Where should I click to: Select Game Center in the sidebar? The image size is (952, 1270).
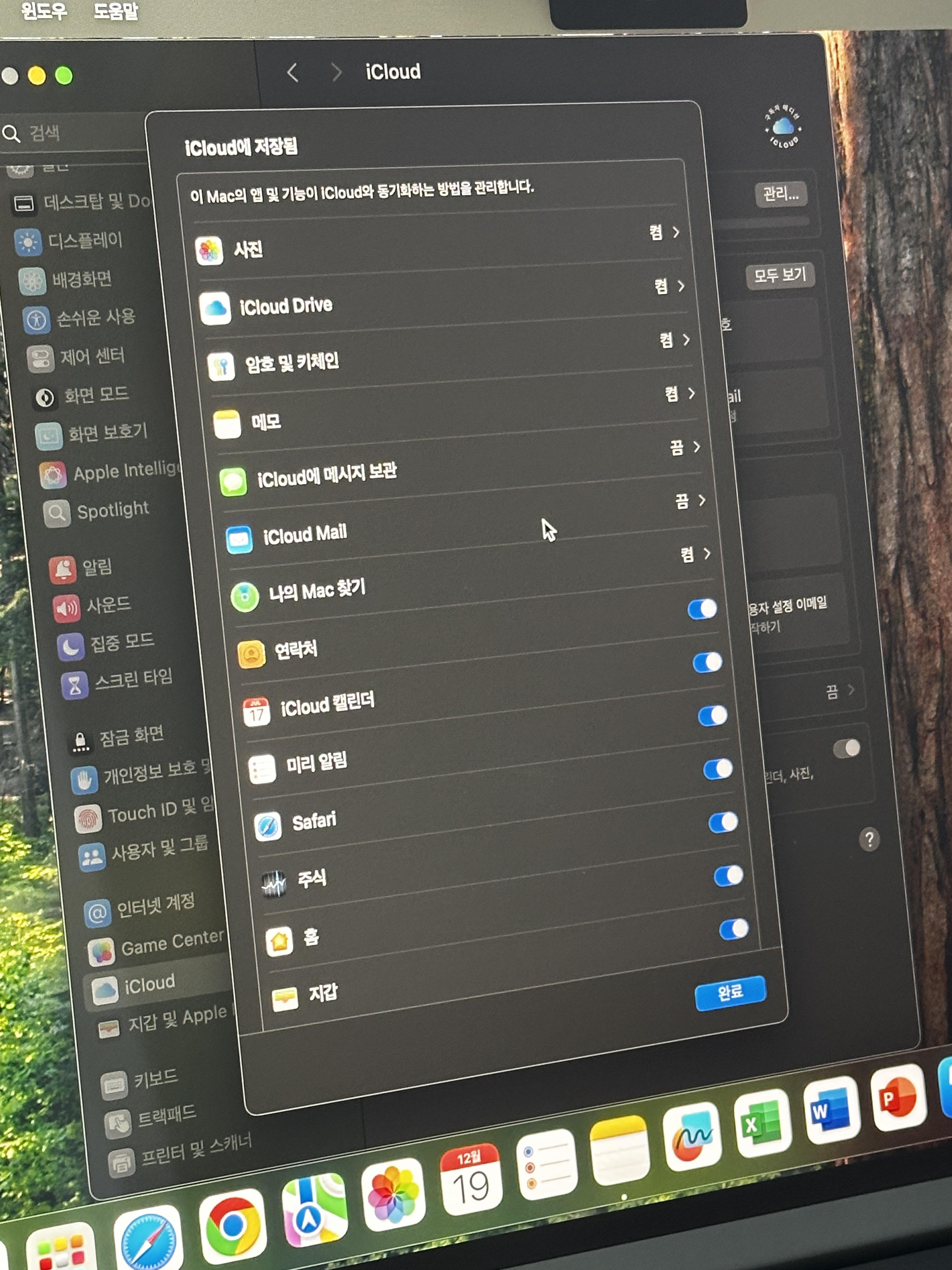pyautogui.click(x=156, y=946)
